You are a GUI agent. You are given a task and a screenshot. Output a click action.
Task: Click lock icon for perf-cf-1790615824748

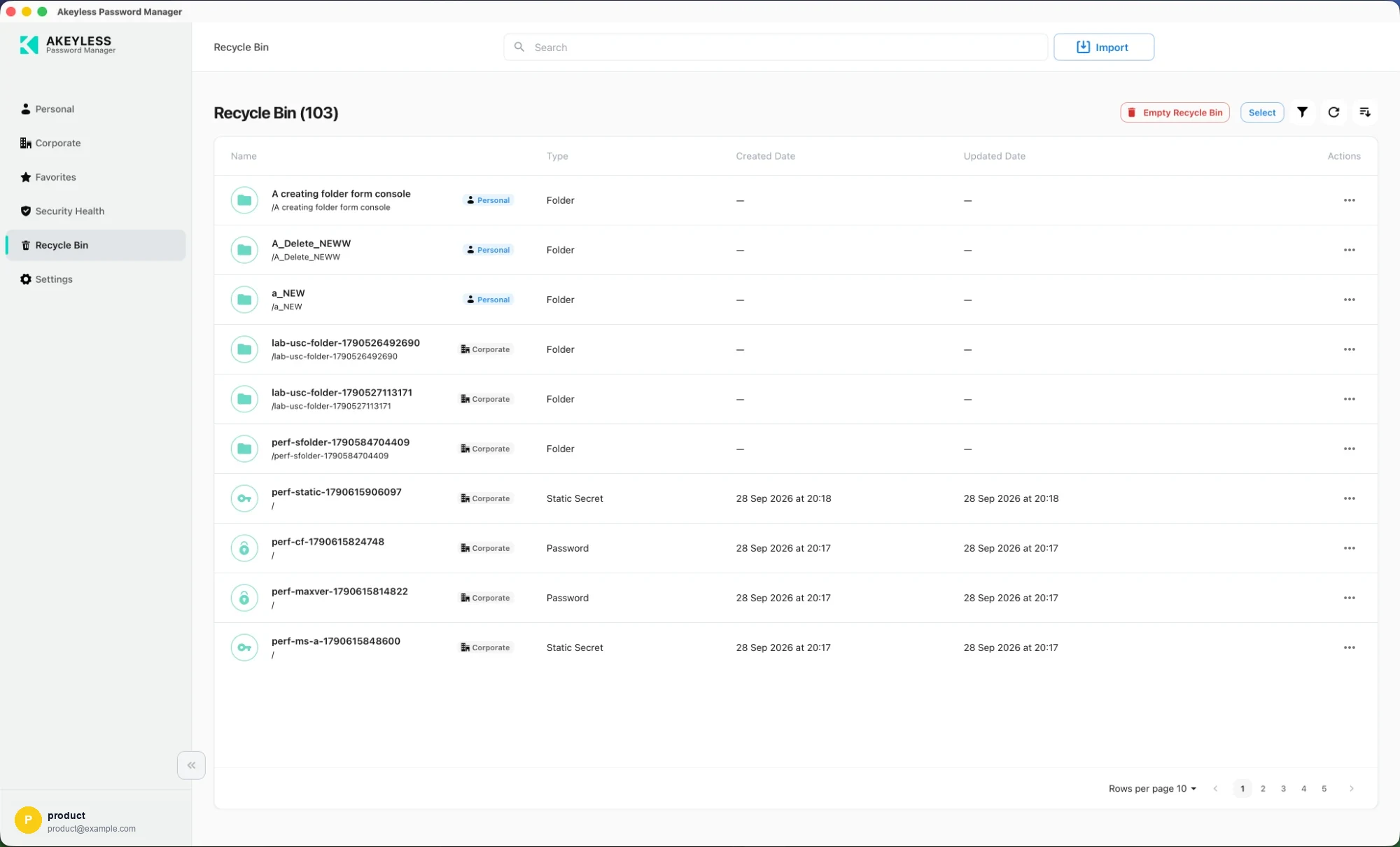244,548
